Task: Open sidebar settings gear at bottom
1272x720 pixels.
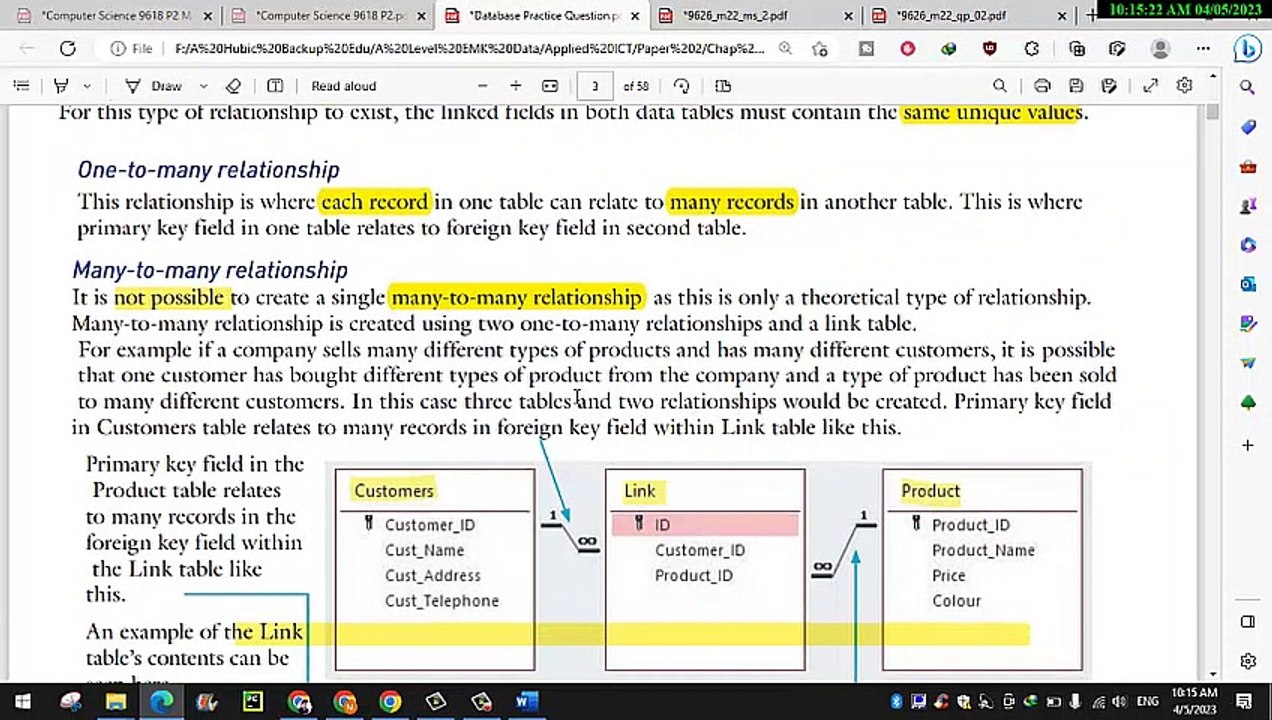Action: pyautogui.click(x=1247, y=661)
